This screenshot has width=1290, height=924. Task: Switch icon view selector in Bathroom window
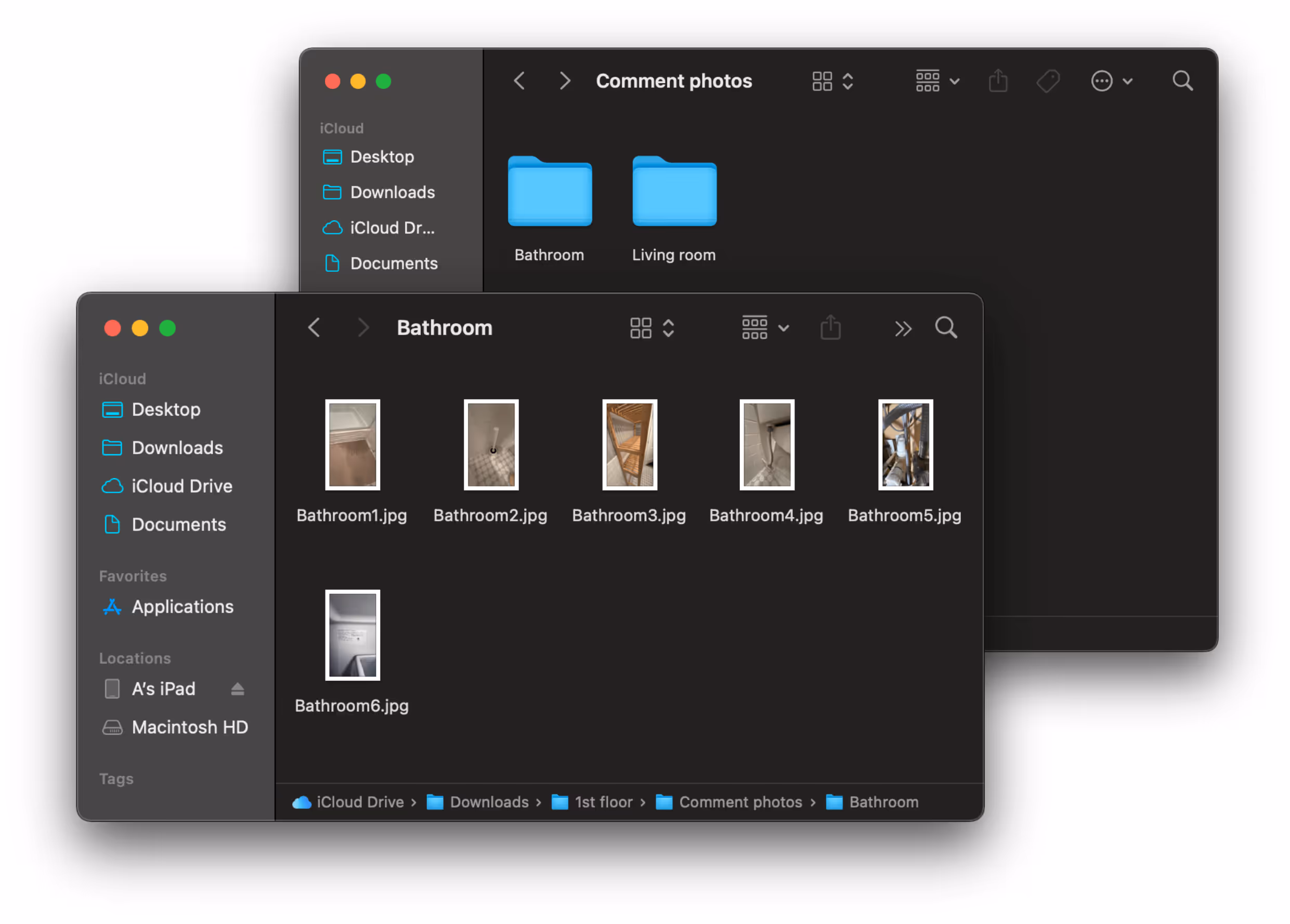click(652, 328)
